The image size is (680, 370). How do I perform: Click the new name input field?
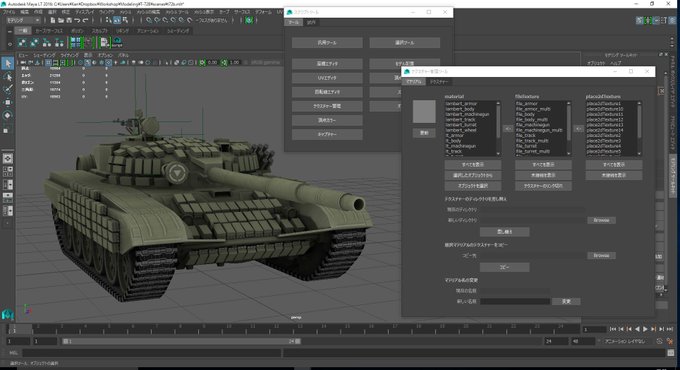click(515, 301)
